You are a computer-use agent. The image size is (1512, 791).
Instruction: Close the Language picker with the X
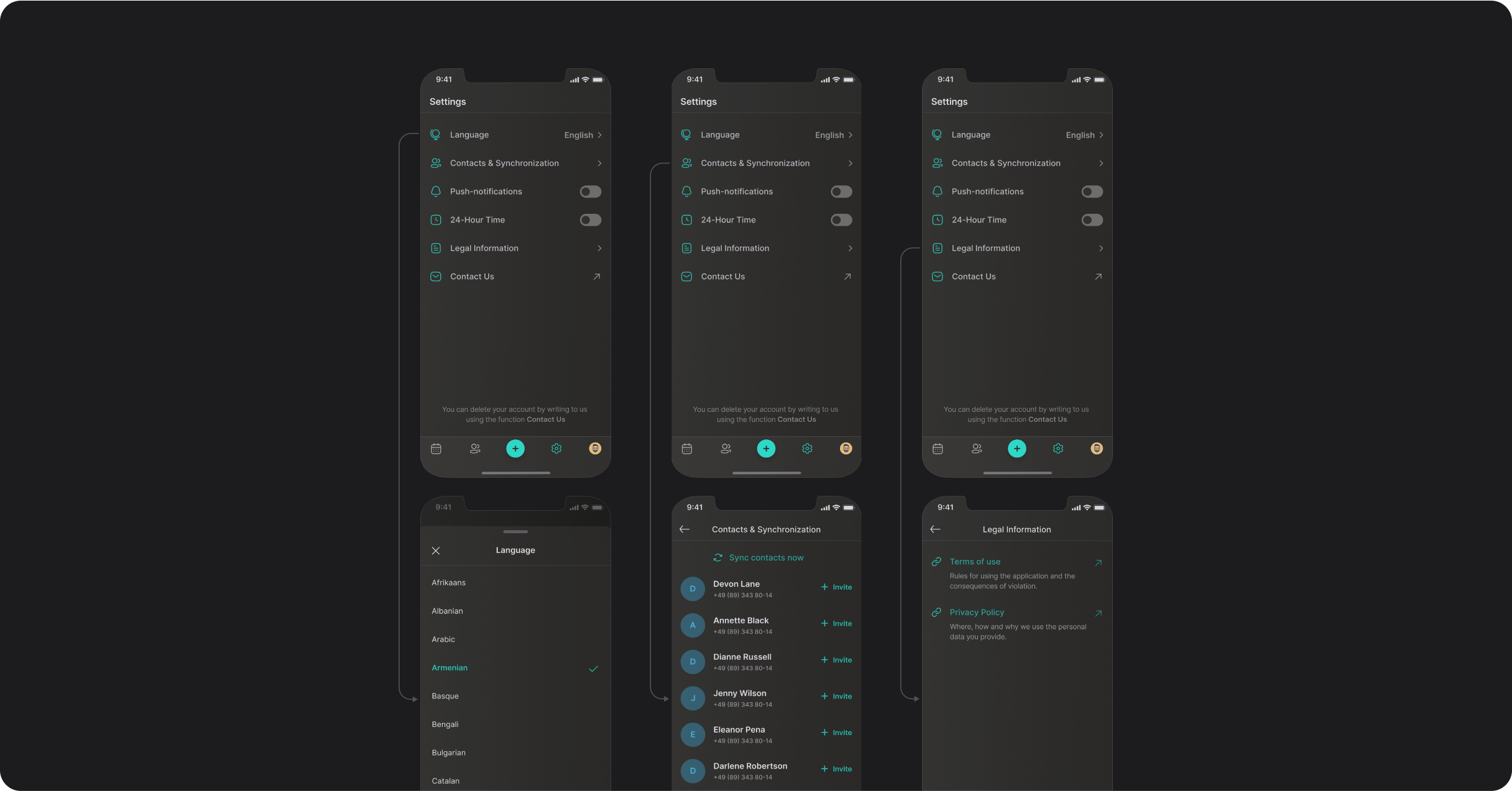pyautogui.click(x=436, y=551)
